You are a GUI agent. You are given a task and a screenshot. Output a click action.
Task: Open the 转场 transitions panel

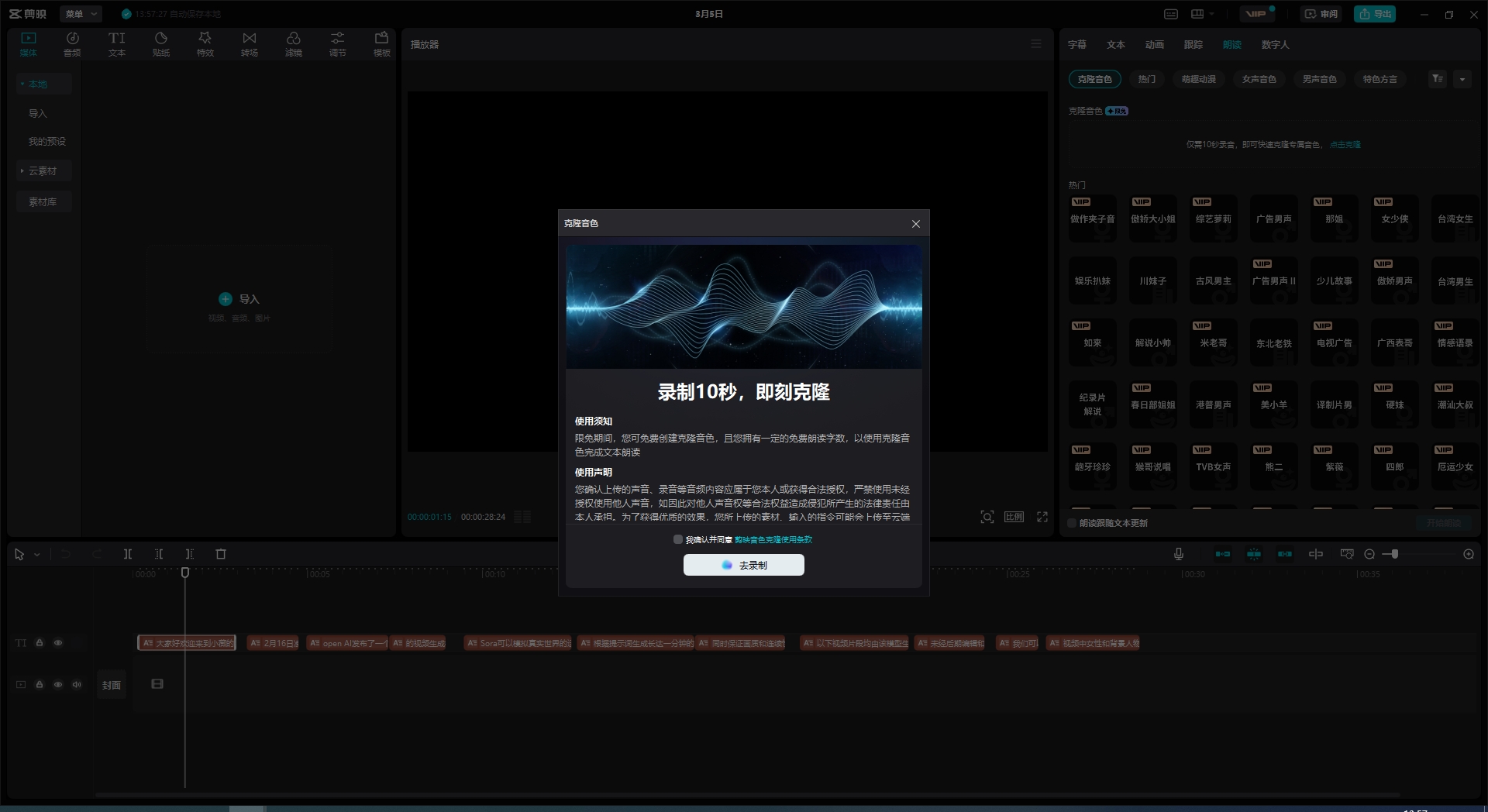[x=250, y=44]
